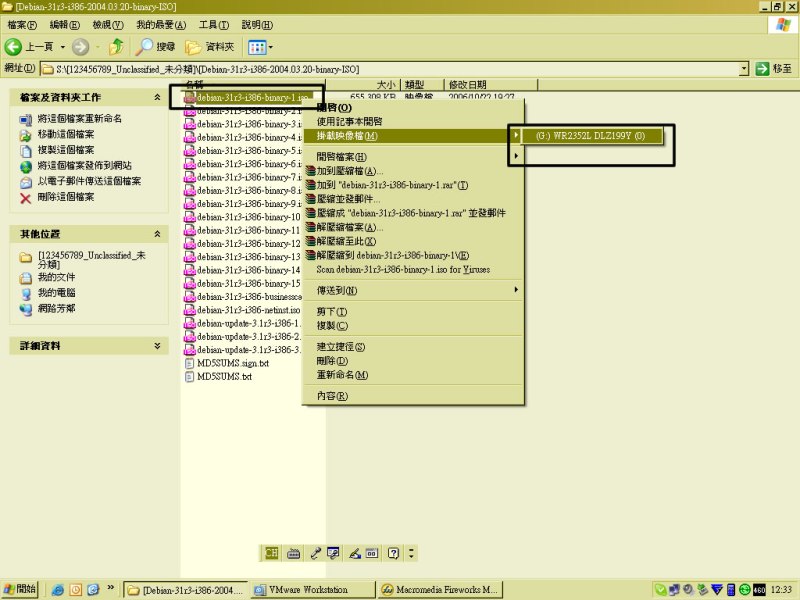Select the debian-31r3-i386-netinst.iso file
The width and height of the screenshot is (800, 600).
[242, 310]
